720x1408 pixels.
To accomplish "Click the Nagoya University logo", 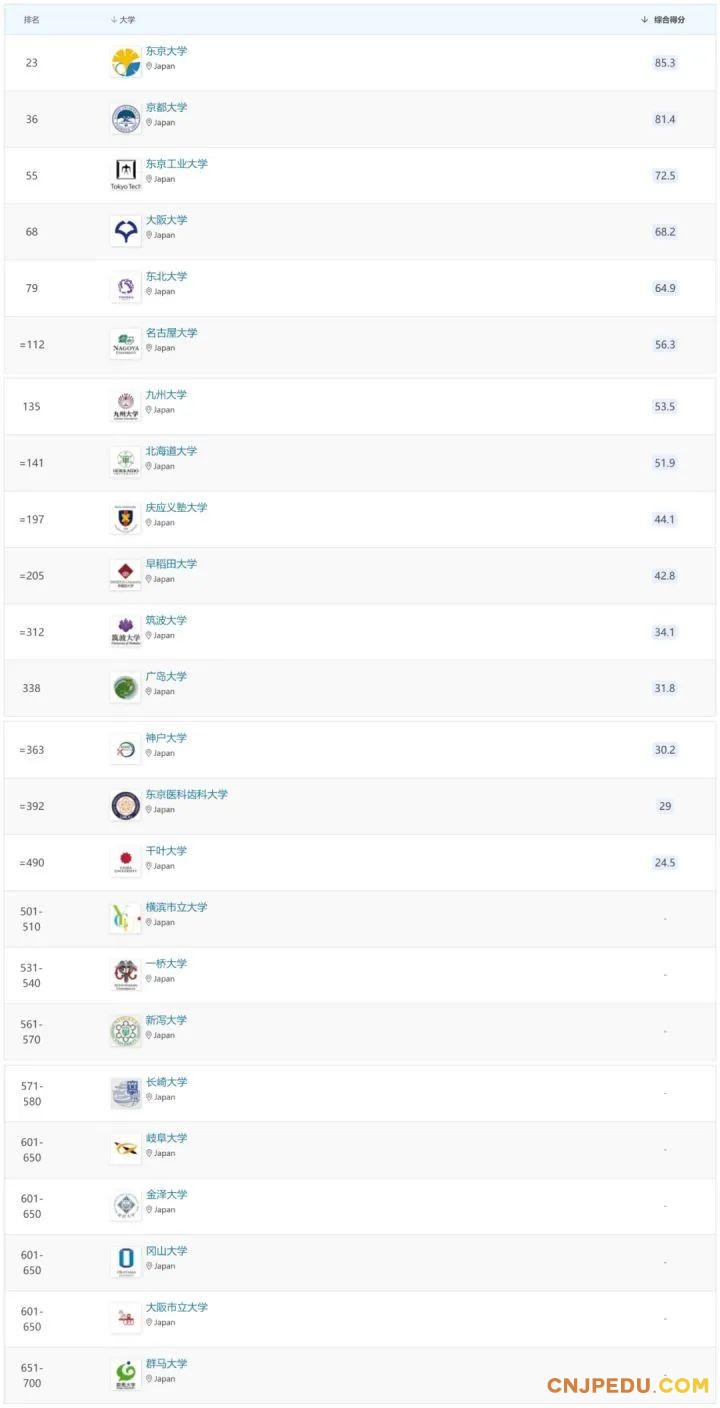I will [x=126, y=344].
